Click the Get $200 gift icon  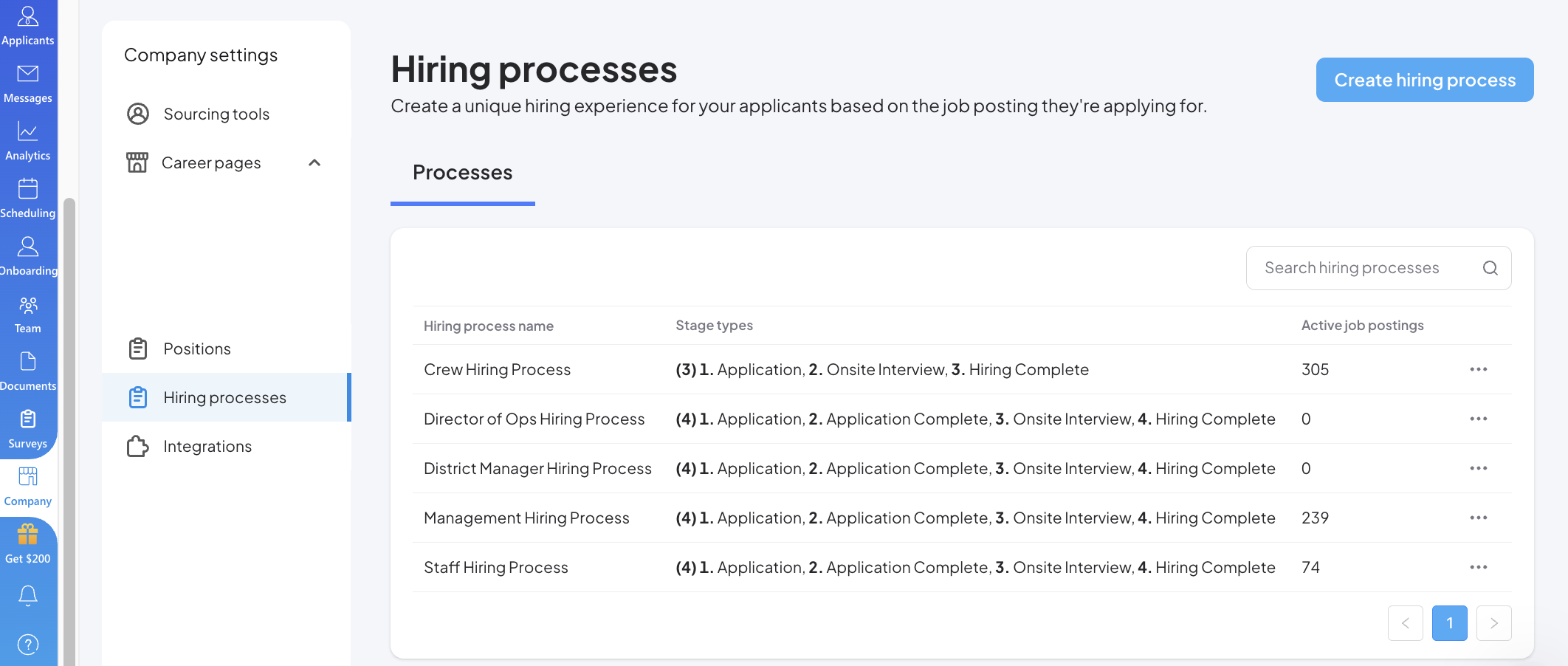(28, 535)
